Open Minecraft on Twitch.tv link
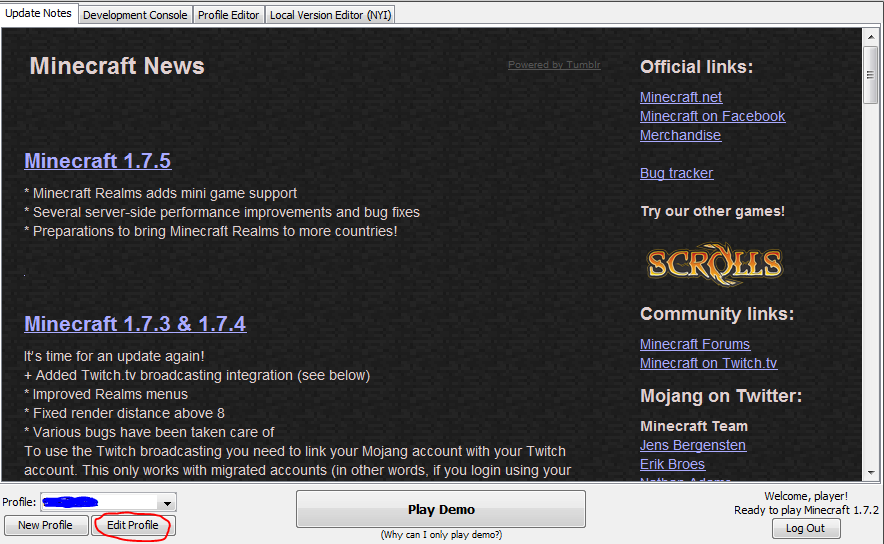884x544 pixels. 709,364
